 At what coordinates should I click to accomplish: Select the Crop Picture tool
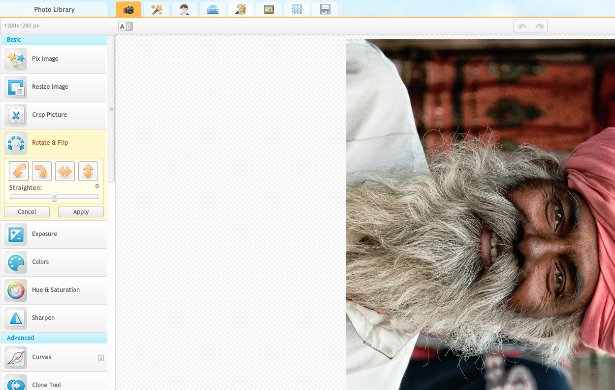54,115
